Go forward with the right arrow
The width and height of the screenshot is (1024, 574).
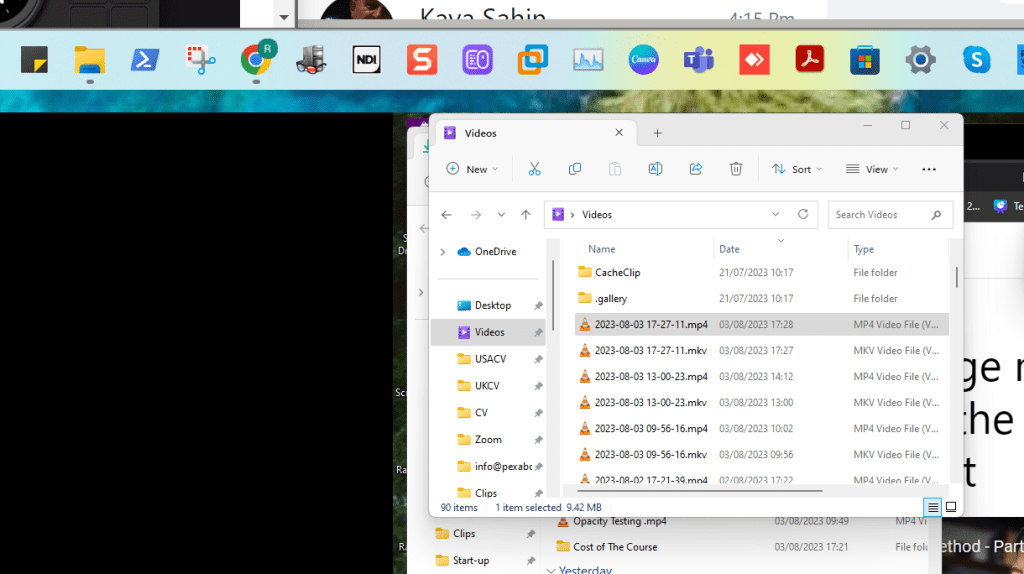[475, 215]
